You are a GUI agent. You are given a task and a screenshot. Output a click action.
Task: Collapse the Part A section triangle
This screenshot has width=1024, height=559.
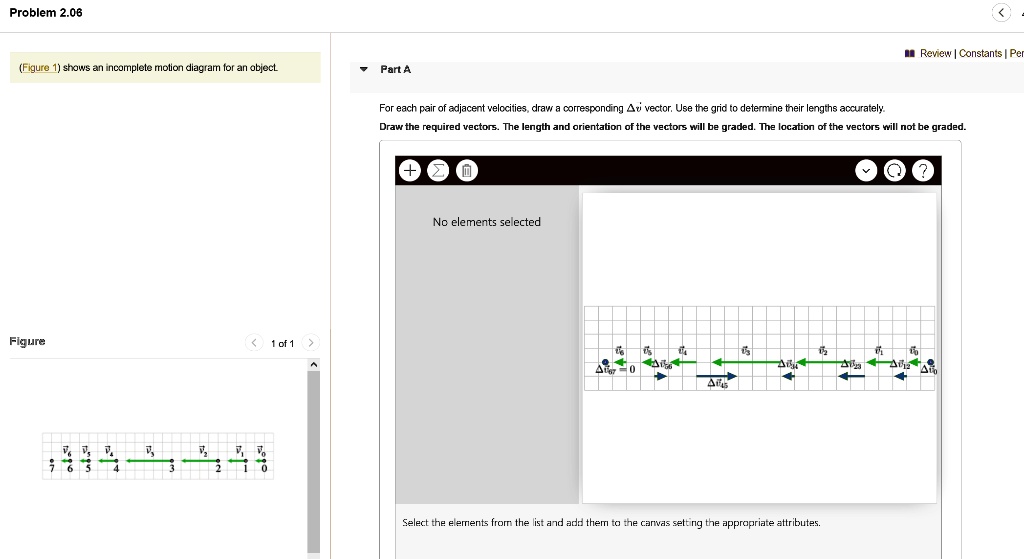pos(364,69)
